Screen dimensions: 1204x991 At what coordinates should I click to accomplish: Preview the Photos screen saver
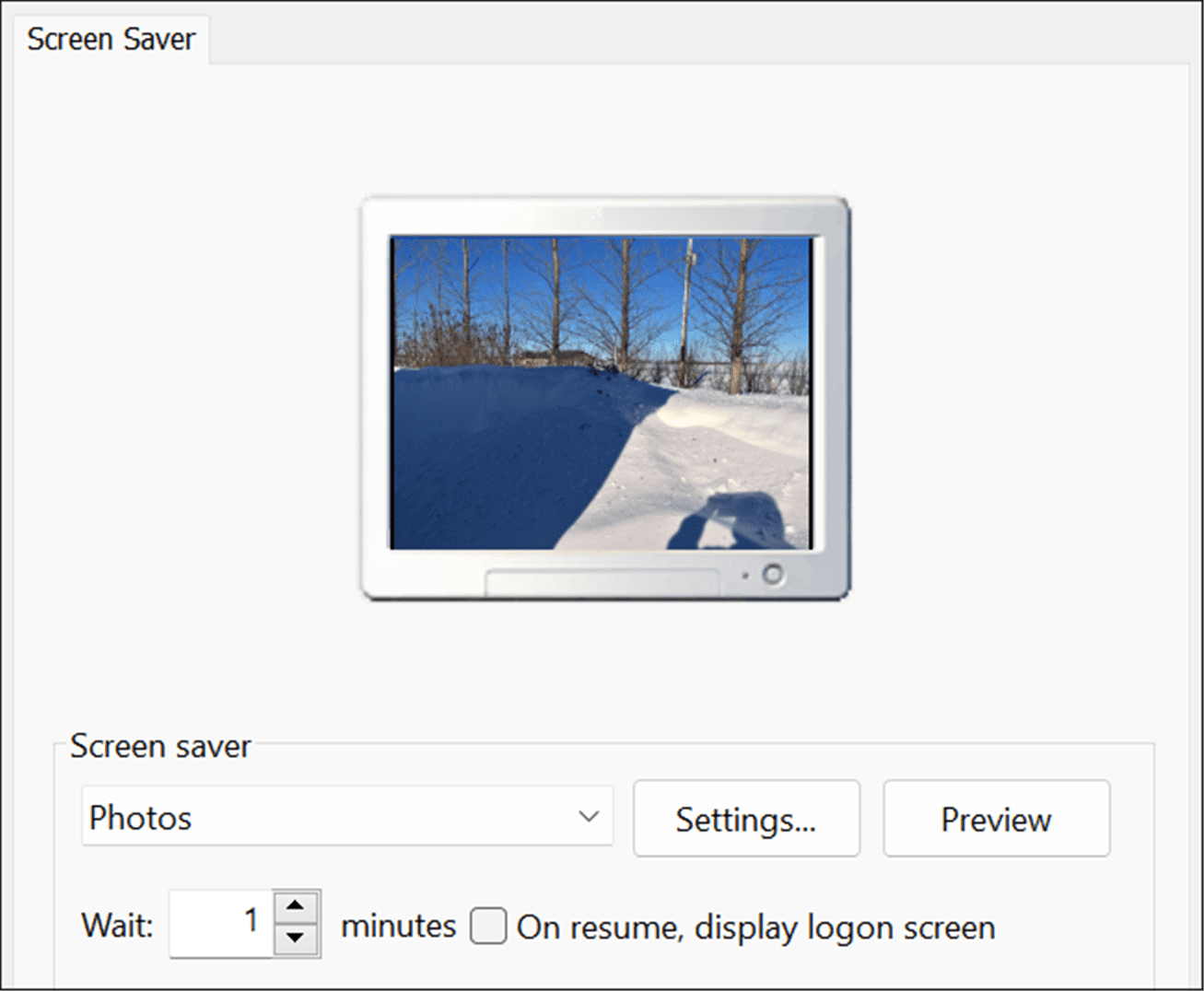click(x=996, y=819)
